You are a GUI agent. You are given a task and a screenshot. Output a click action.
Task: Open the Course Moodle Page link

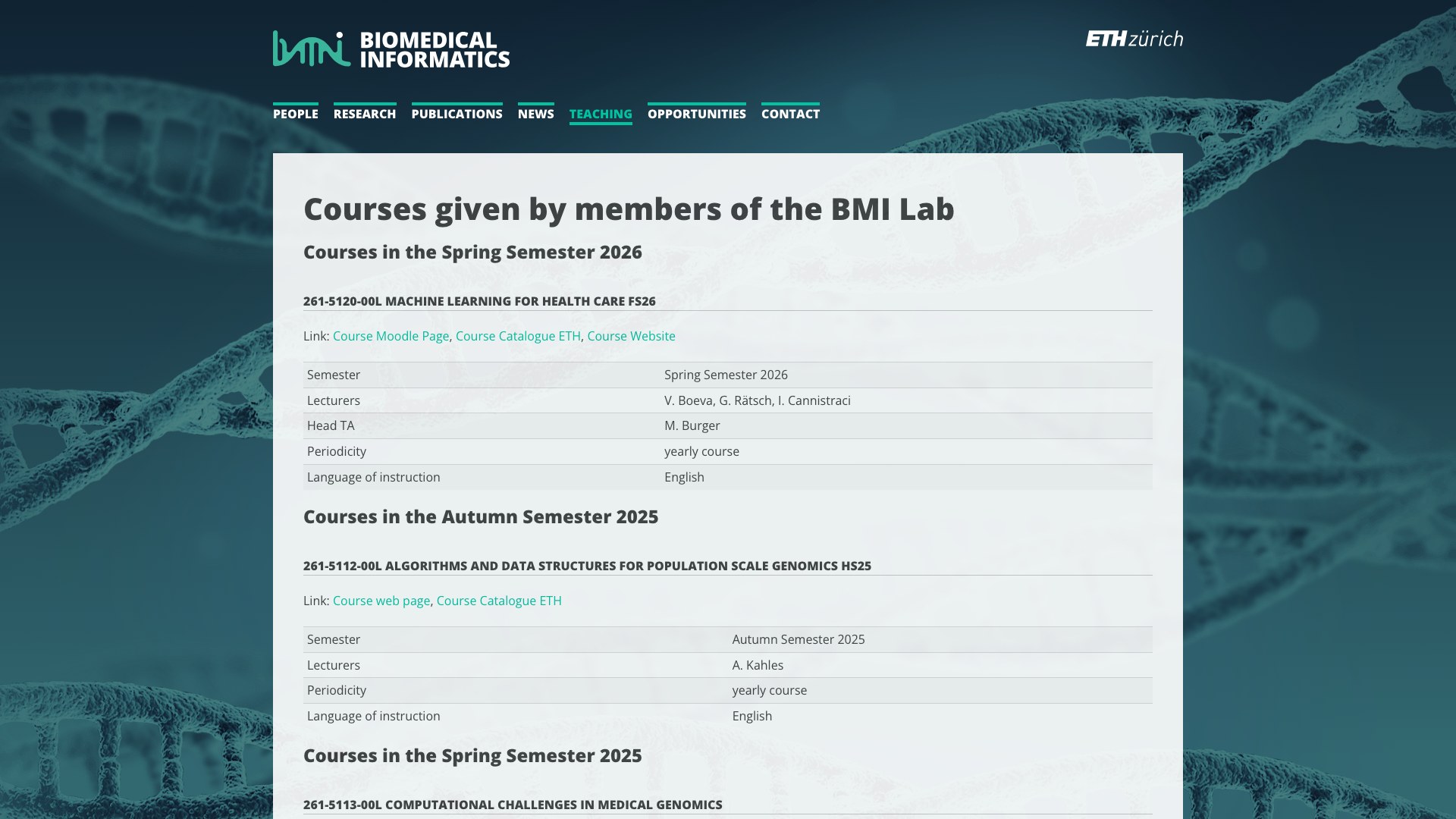point(391,336)
